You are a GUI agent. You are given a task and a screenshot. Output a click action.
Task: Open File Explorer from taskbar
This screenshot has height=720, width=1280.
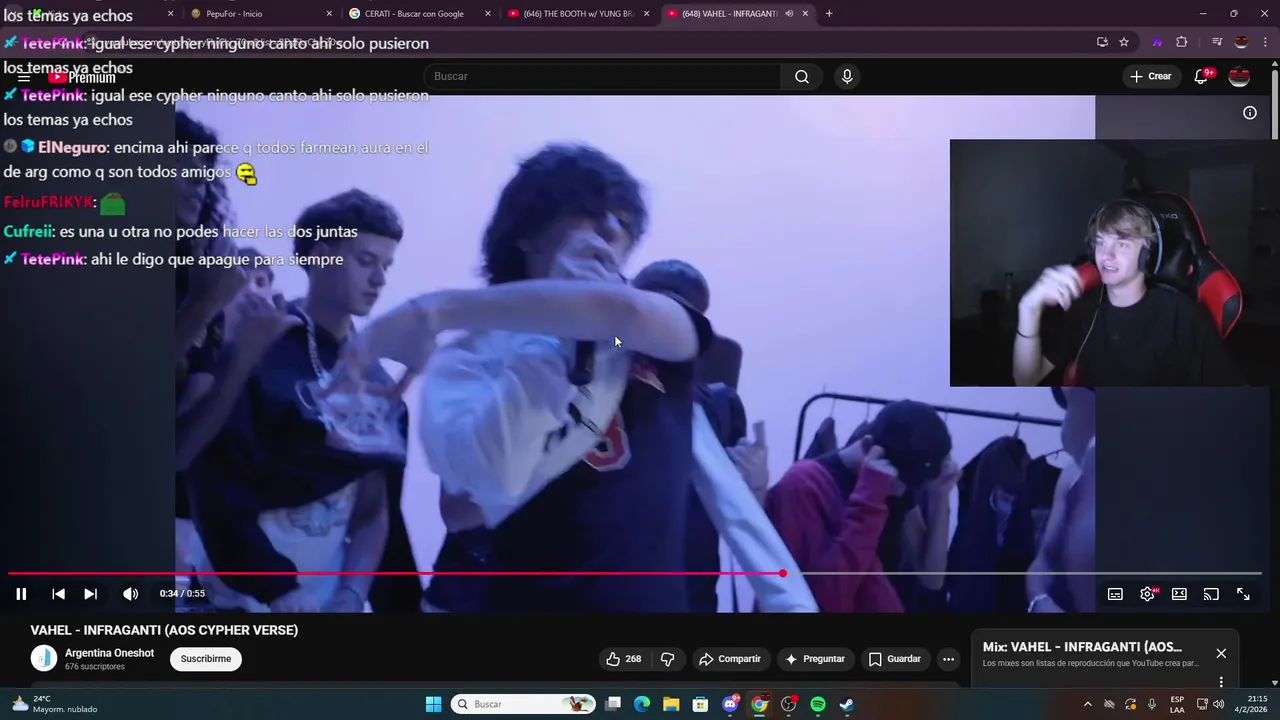point(671,704)
